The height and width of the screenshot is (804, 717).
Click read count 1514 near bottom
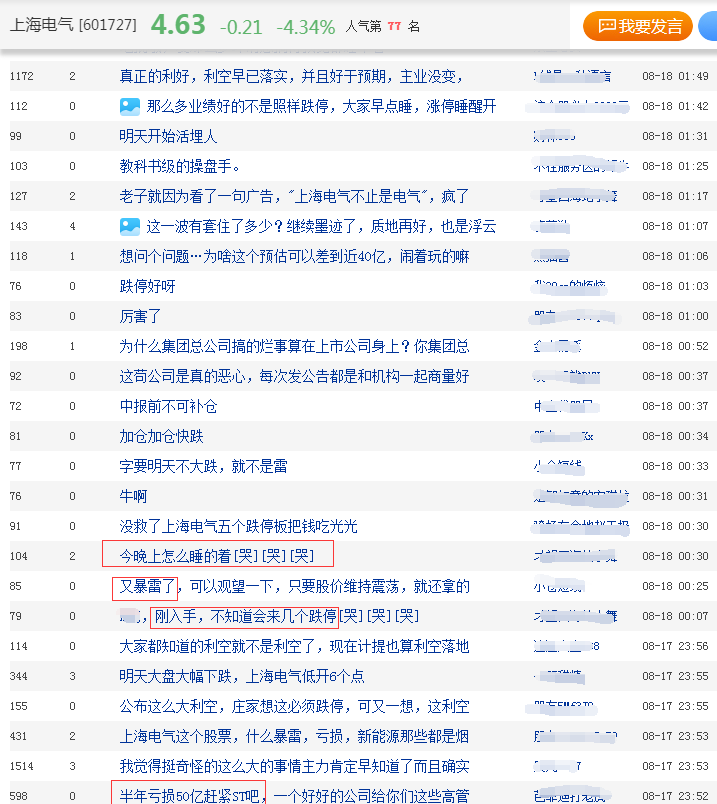[x=22, y=767]
